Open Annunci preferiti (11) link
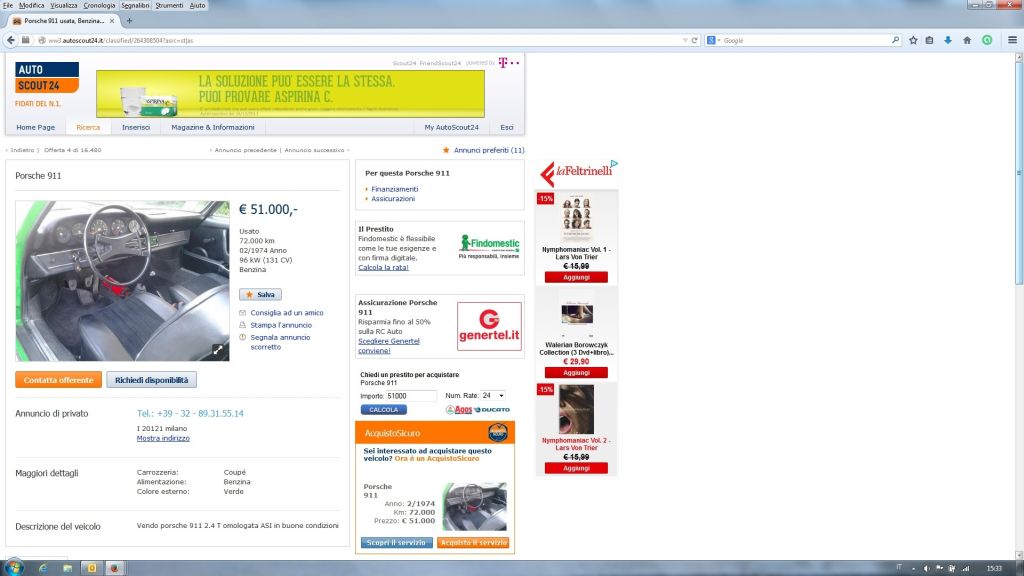The height and width of the screenshot is (576, 1024). 489,150
